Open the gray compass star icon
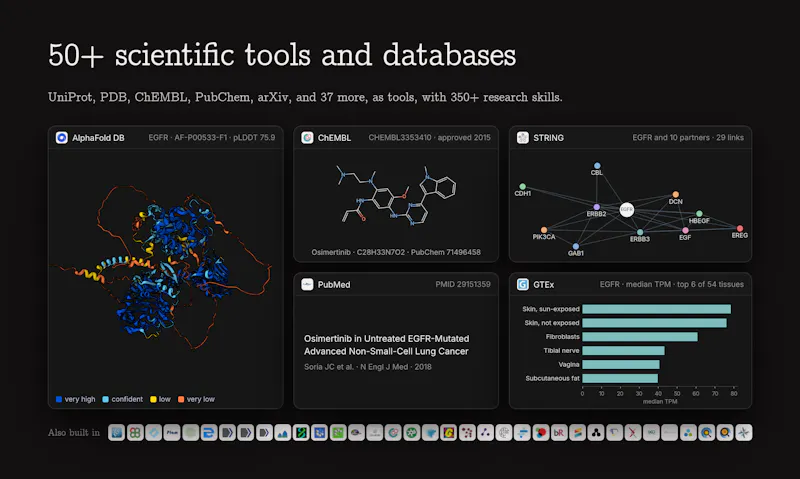This screenshot has height=479, width=800. coord(743,433)
